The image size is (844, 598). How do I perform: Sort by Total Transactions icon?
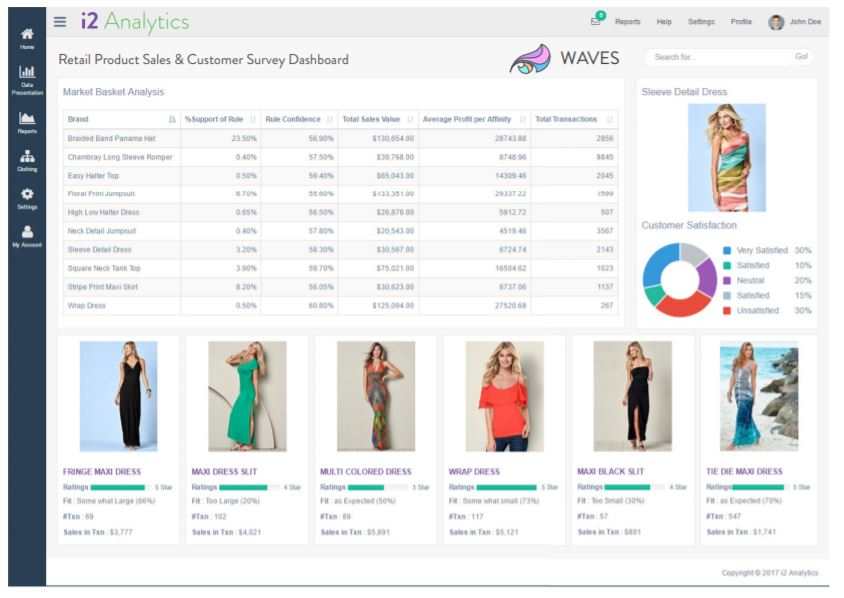(x=609, y=119)
